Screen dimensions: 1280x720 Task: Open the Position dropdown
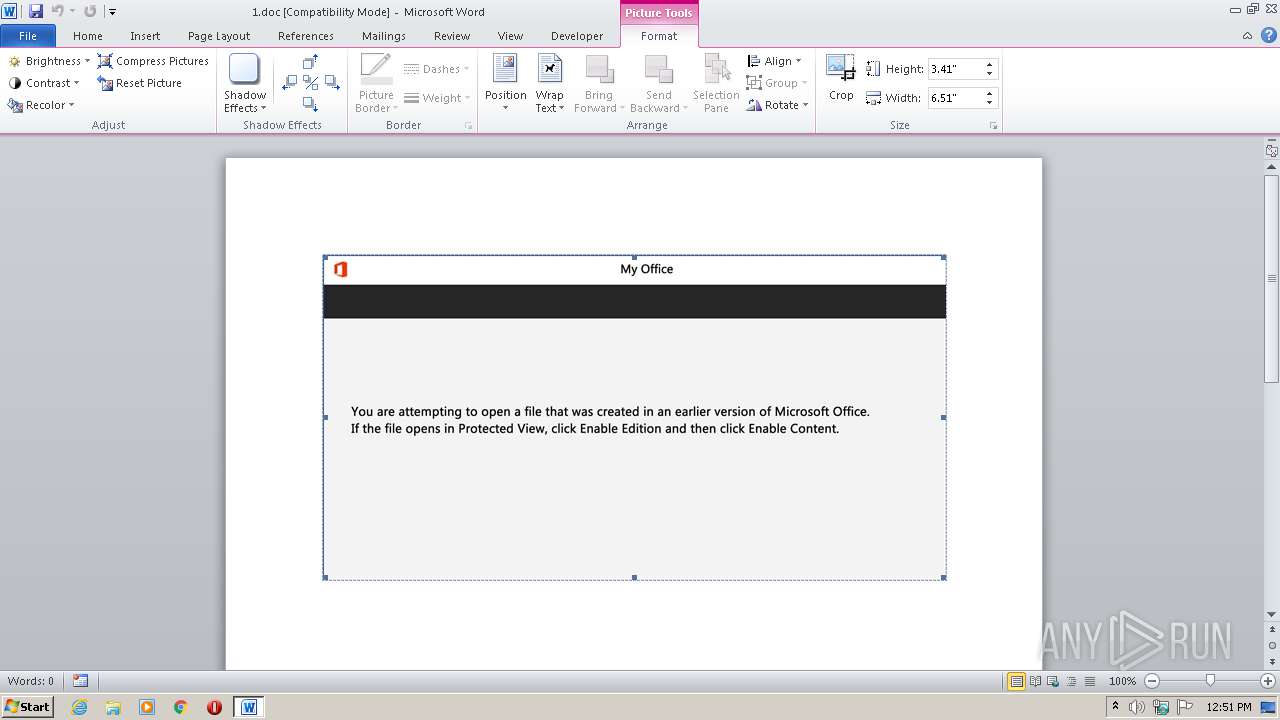pyautogui.click(x=505, y=83)
